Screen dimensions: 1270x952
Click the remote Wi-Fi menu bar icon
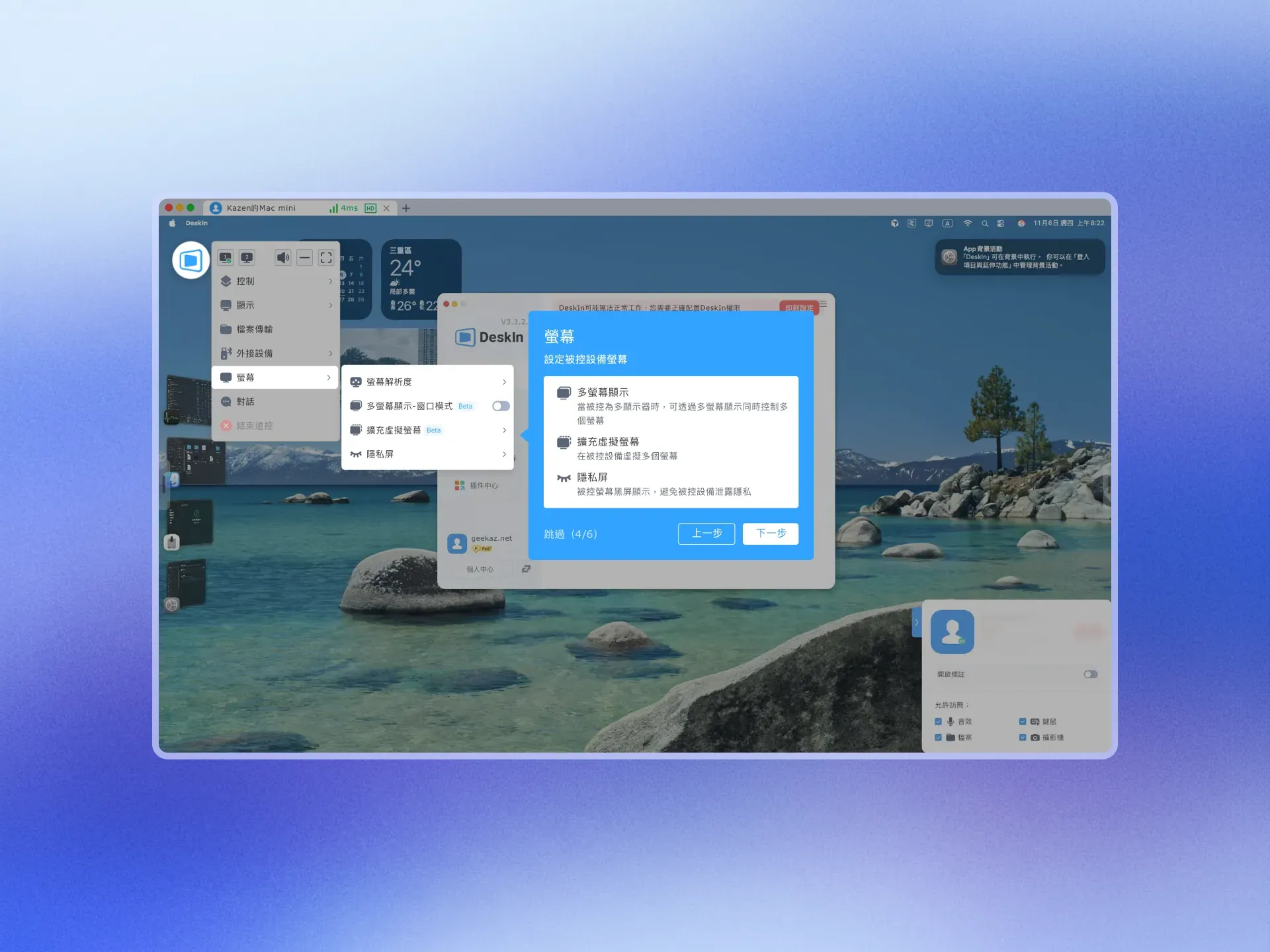click(x=968, y=223)
